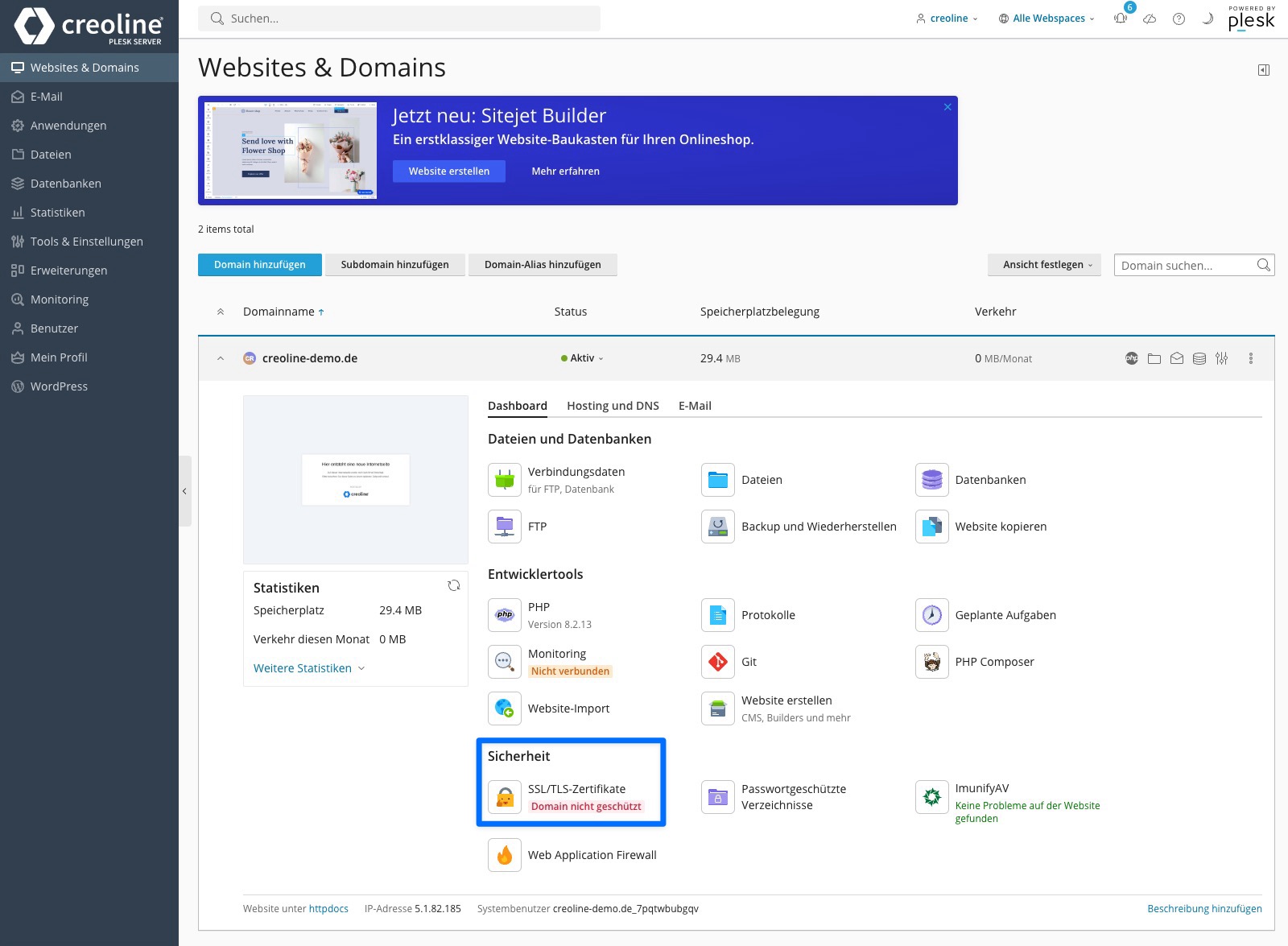
Task: Collapse all domains with header chevron
Action: click(x=221, y=312)
